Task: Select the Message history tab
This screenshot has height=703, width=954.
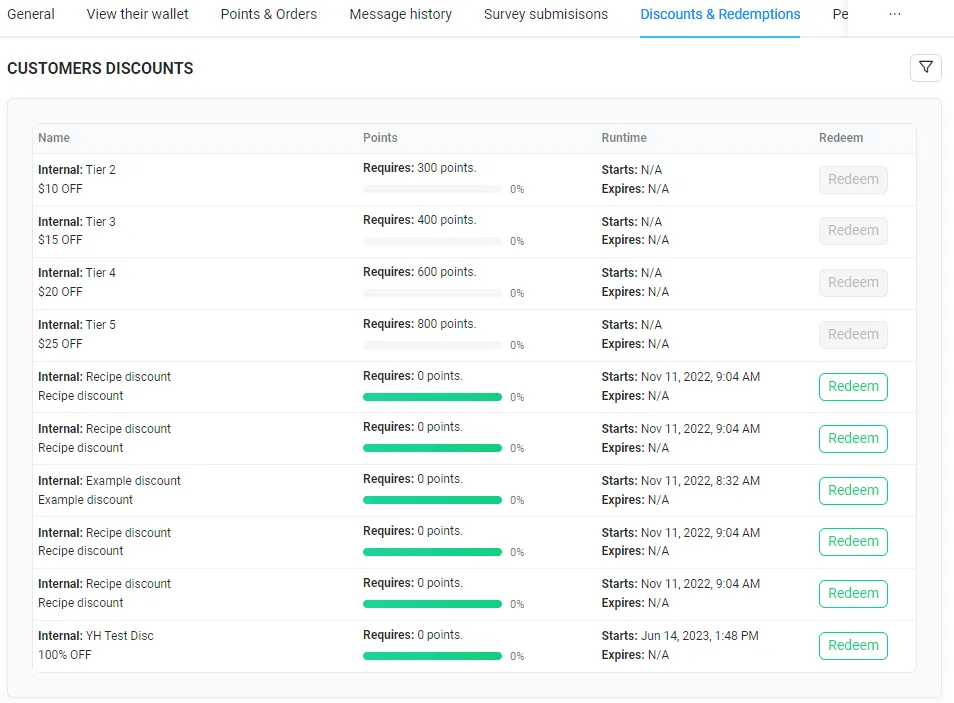Action: coord(400,15)
